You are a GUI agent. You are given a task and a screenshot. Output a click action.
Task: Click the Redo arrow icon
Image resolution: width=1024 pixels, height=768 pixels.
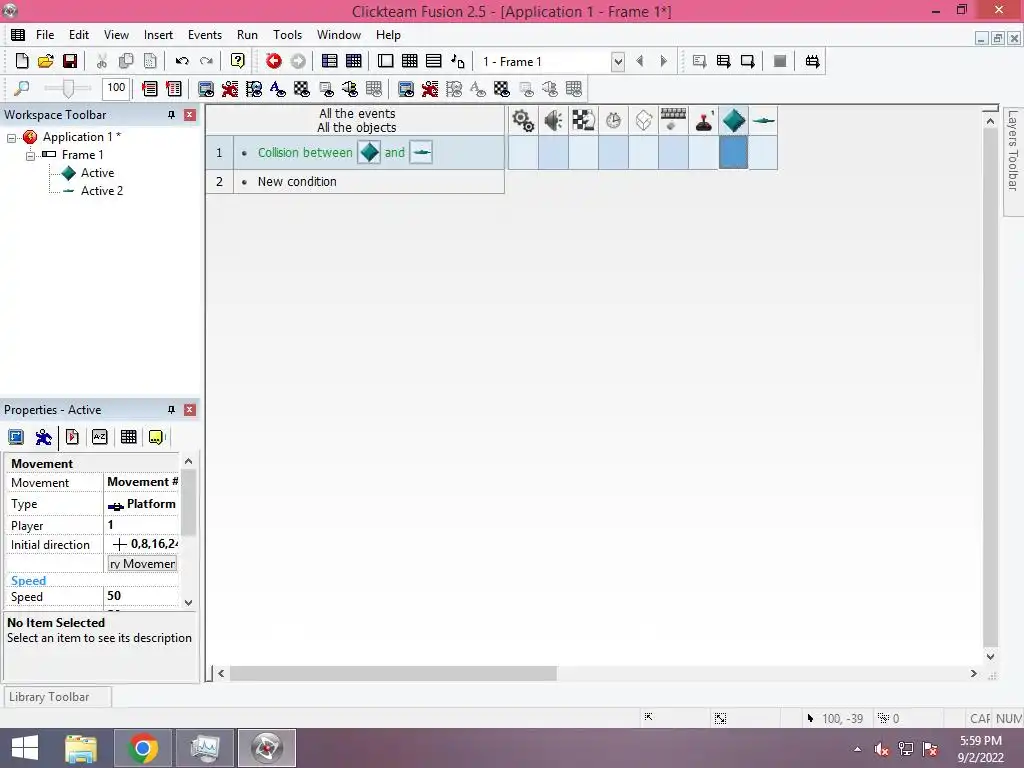click(206, 61)
